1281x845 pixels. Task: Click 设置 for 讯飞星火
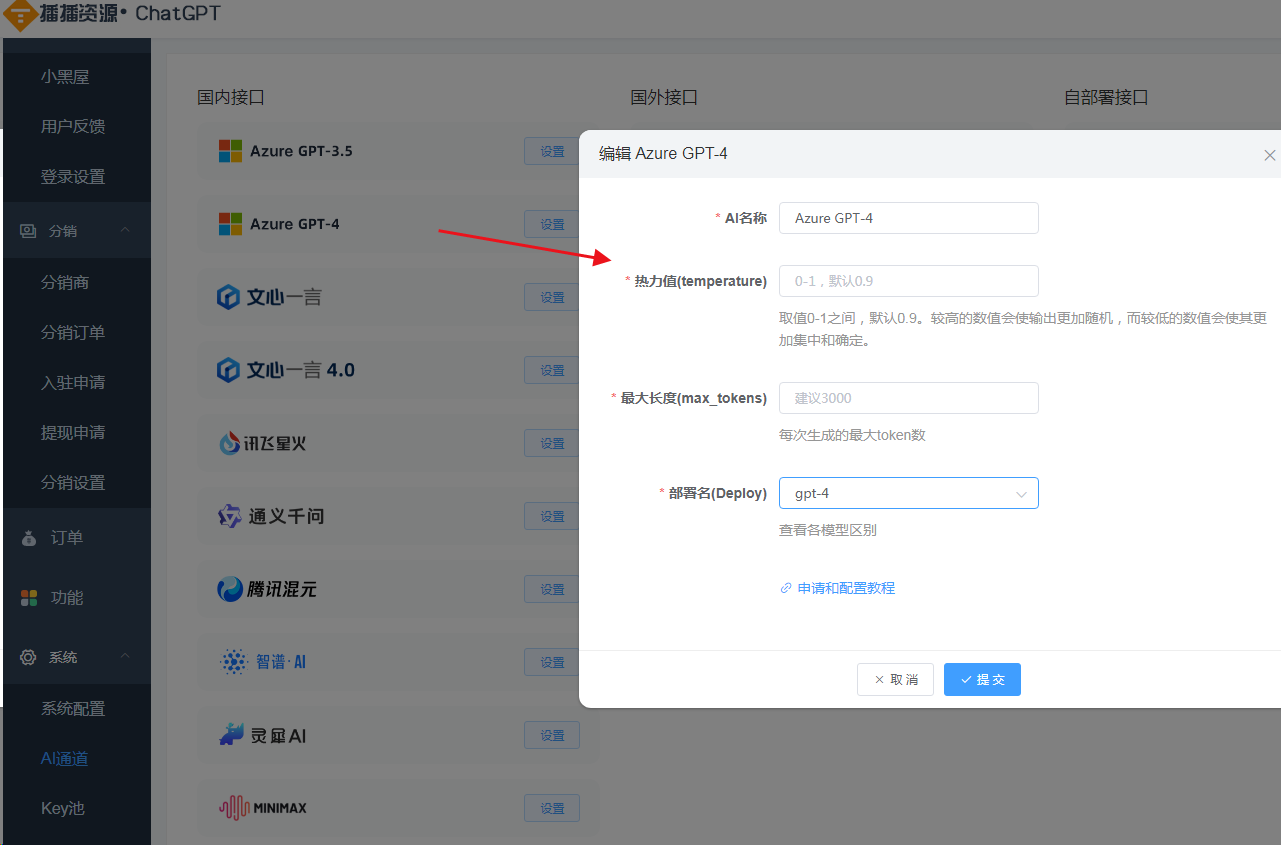pyautogui.click(x=552, y=443)
